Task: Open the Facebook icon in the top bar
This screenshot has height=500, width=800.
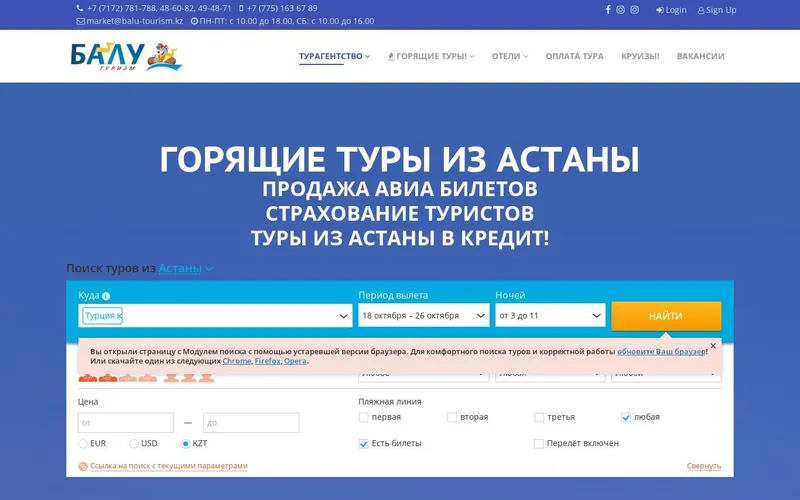Action: (x=608, y=9)
